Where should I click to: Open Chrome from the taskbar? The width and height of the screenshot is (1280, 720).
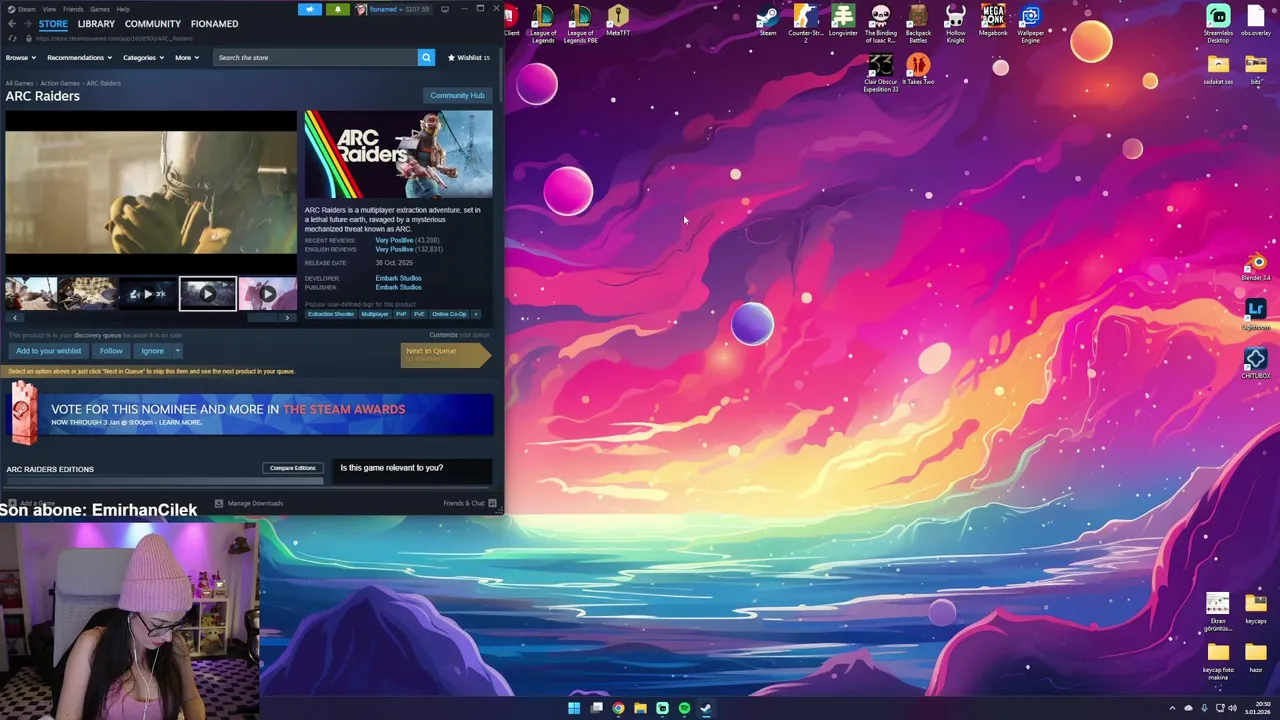click(618, 708)
